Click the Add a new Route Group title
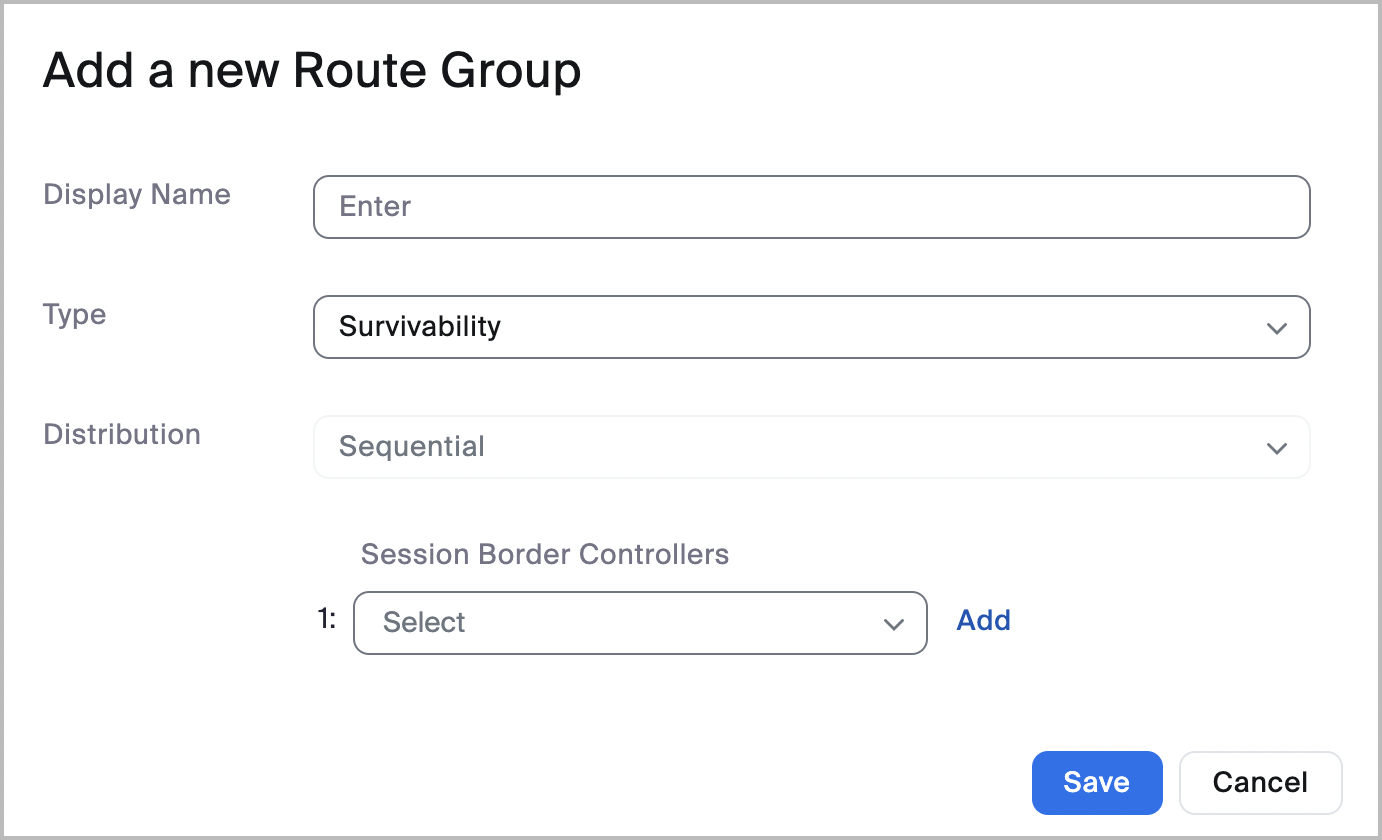1382x840 pixels. pos(312,72)
